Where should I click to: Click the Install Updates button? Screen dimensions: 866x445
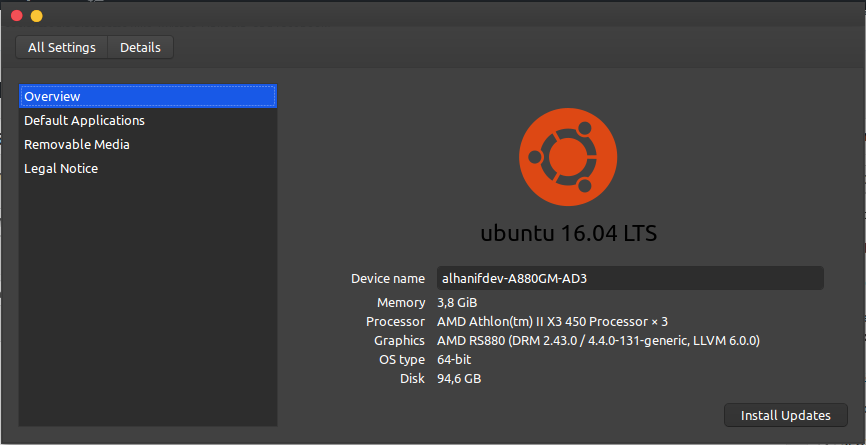[x=785, y=415]
